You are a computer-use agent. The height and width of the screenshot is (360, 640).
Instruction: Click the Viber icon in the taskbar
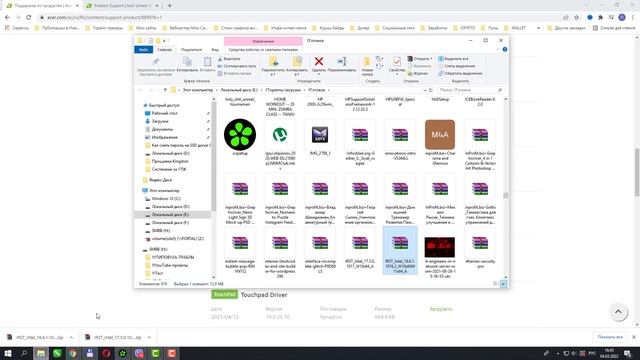(139, 353)
